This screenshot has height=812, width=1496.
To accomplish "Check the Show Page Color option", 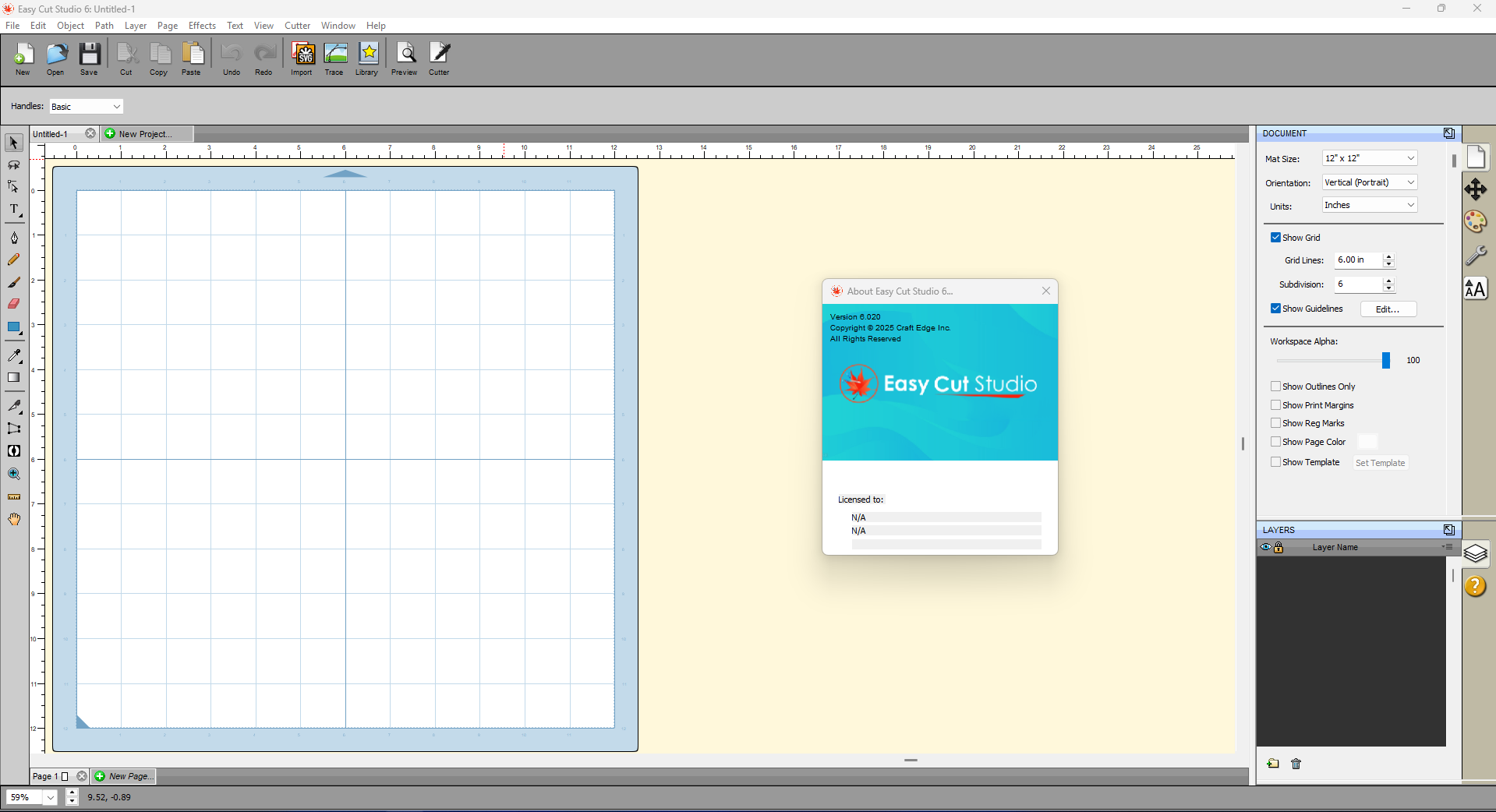I will (1275, 442).
